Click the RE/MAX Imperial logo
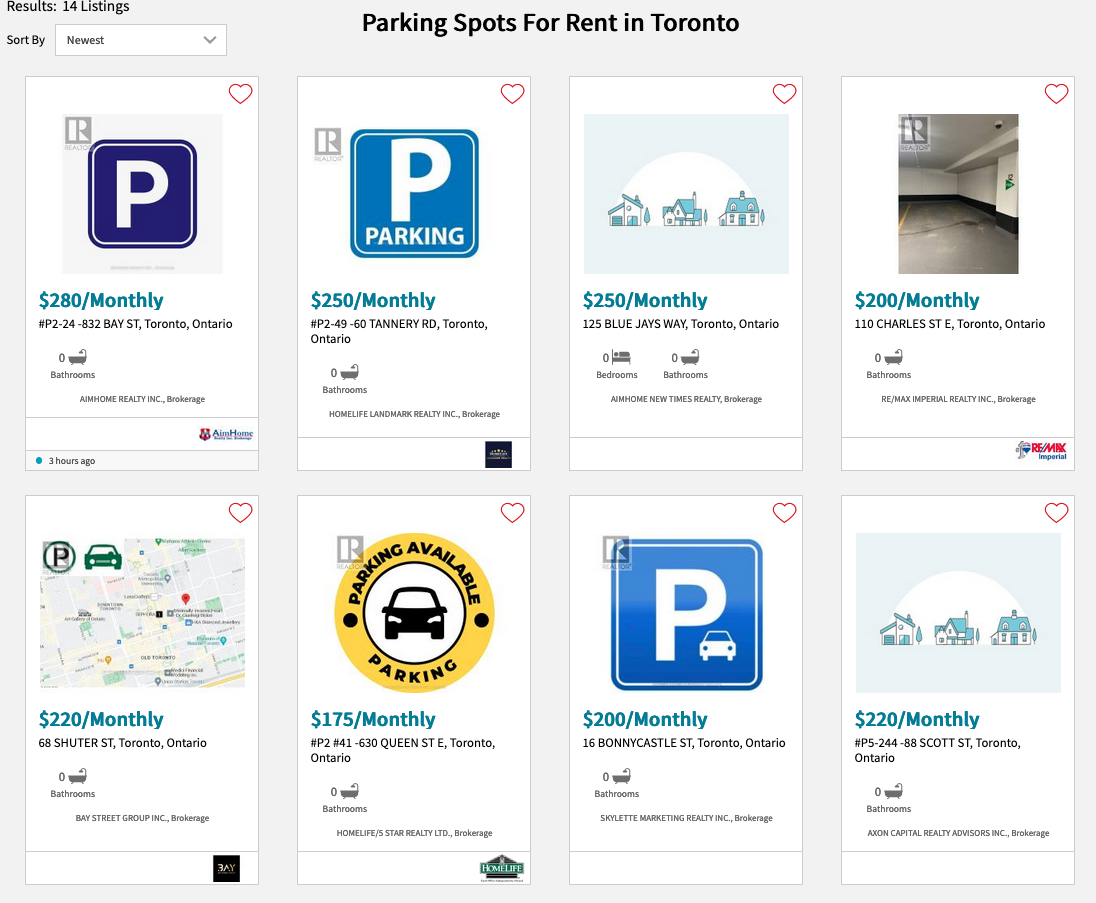The height and width of the screenshot is (903, 1096). tap(1041, 450)
